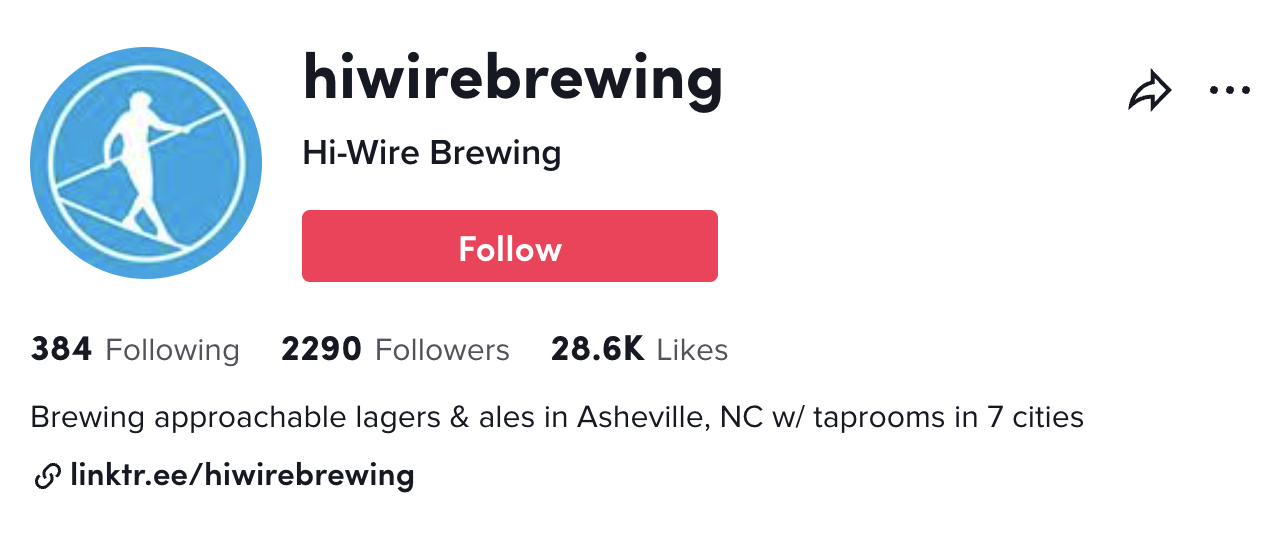1270x544 pixels.
Task: Follow the hiwirebrewing account
Action: point(510,246)
